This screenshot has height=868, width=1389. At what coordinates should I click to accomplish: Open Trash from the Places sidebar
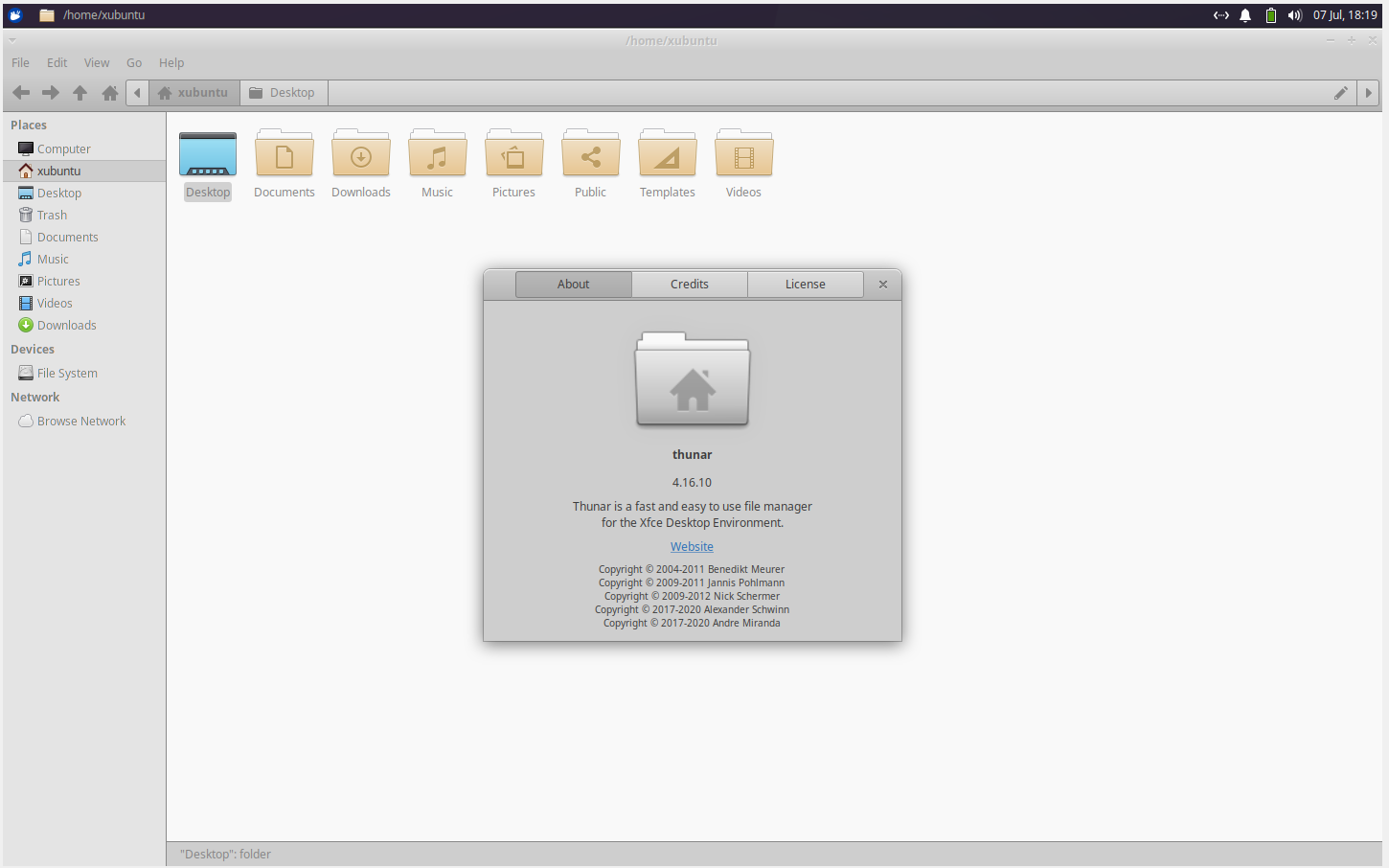(51, 215)
